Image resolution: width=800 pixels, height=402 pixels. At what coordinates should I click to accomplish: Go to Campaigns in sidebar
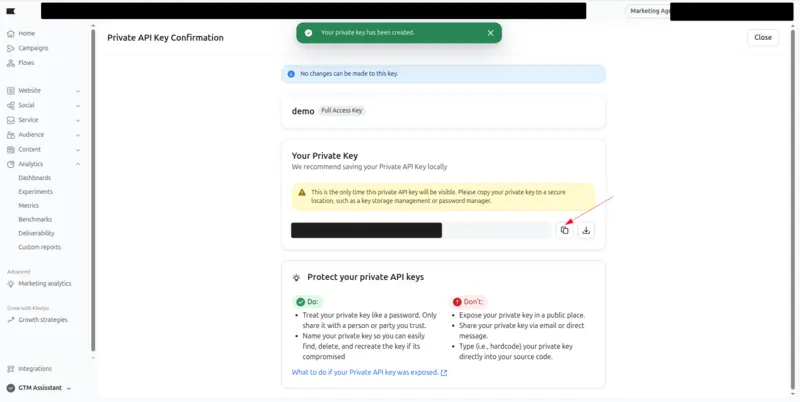click(x=33, y=48)
